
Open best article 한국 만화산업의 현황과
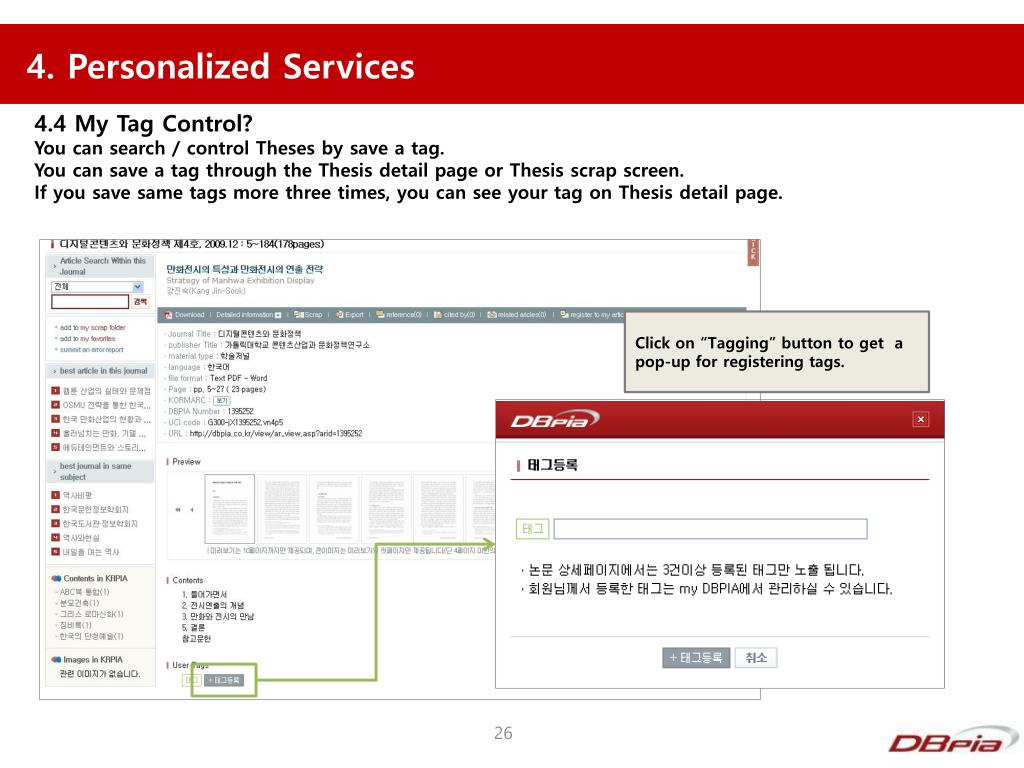tap(101, 419)
